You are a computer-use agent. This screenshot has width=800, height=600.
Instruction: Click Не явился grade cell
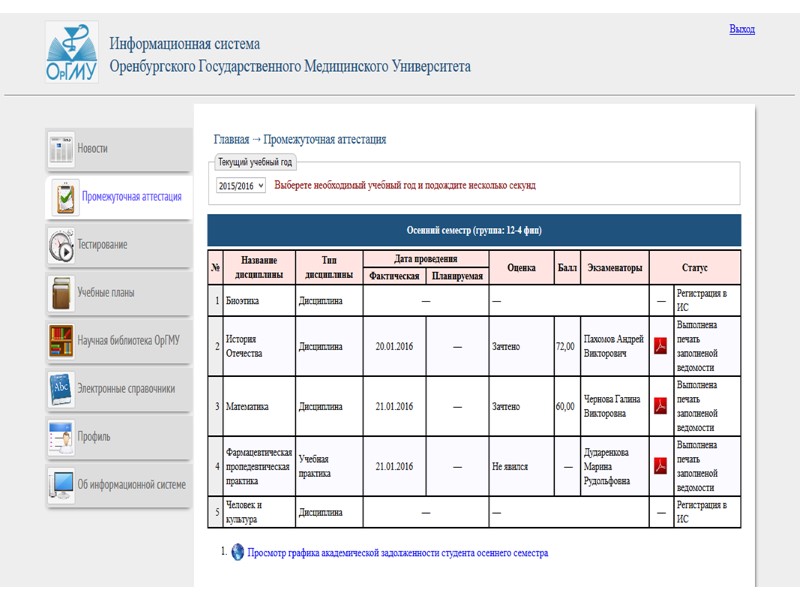click(521, 466)
